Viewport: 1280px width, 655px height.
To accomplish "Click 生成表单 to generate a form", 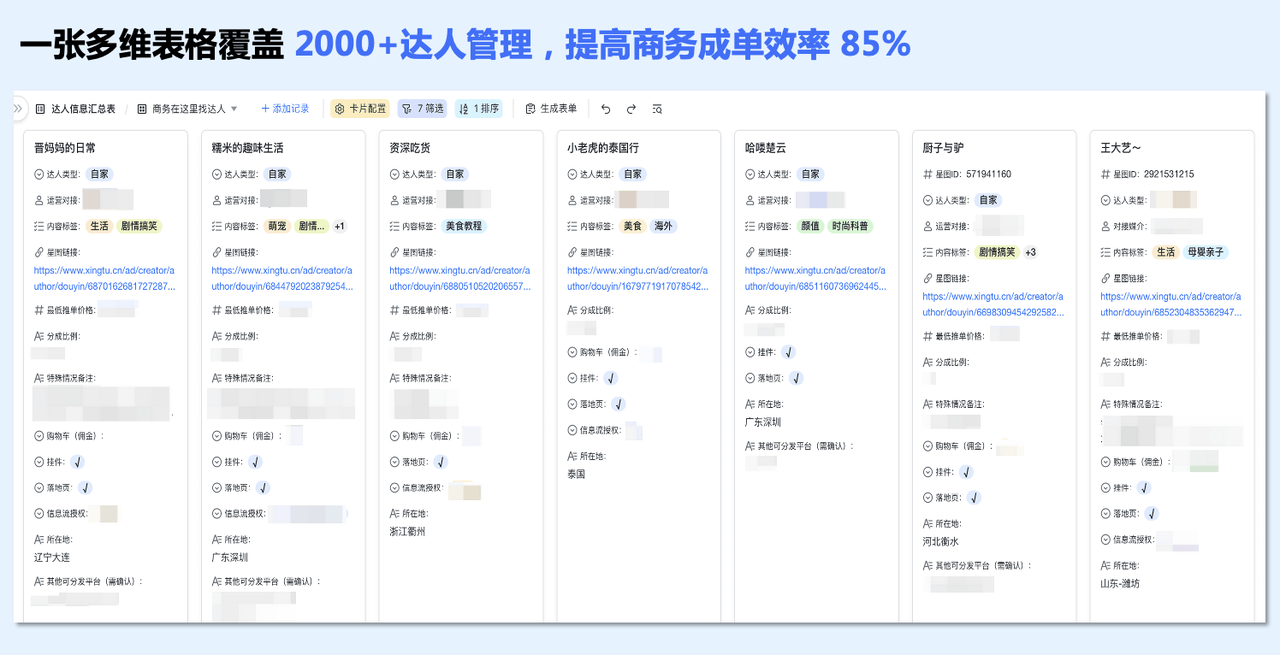I will pos(551,109).
